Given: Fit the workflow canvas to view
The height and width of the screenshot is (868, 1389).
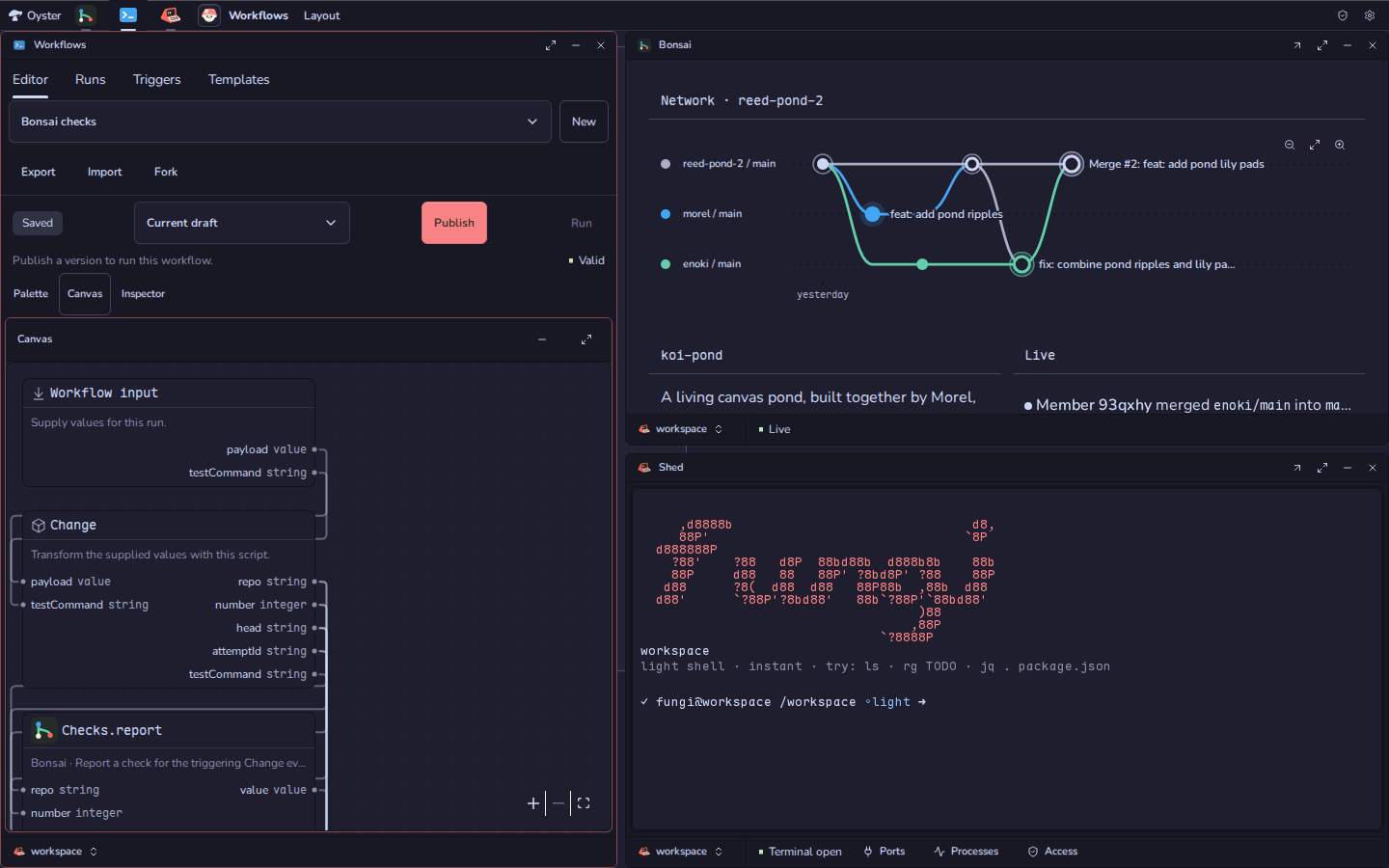Looking at the screenshot, I should [x=584, y=803].
